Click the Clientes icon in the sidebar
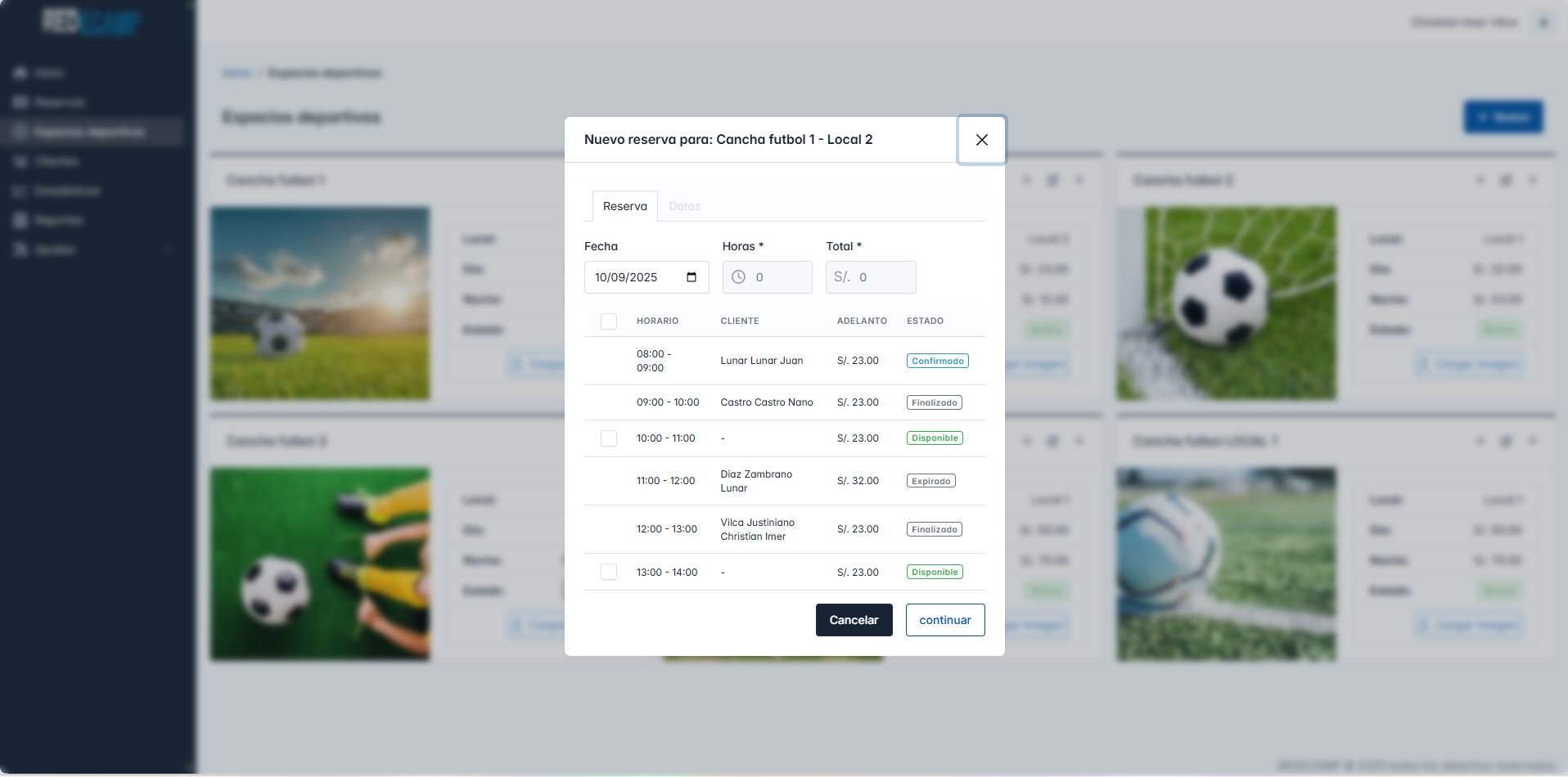The width and height of the screenshot is (1568, 777). [20, 161]
